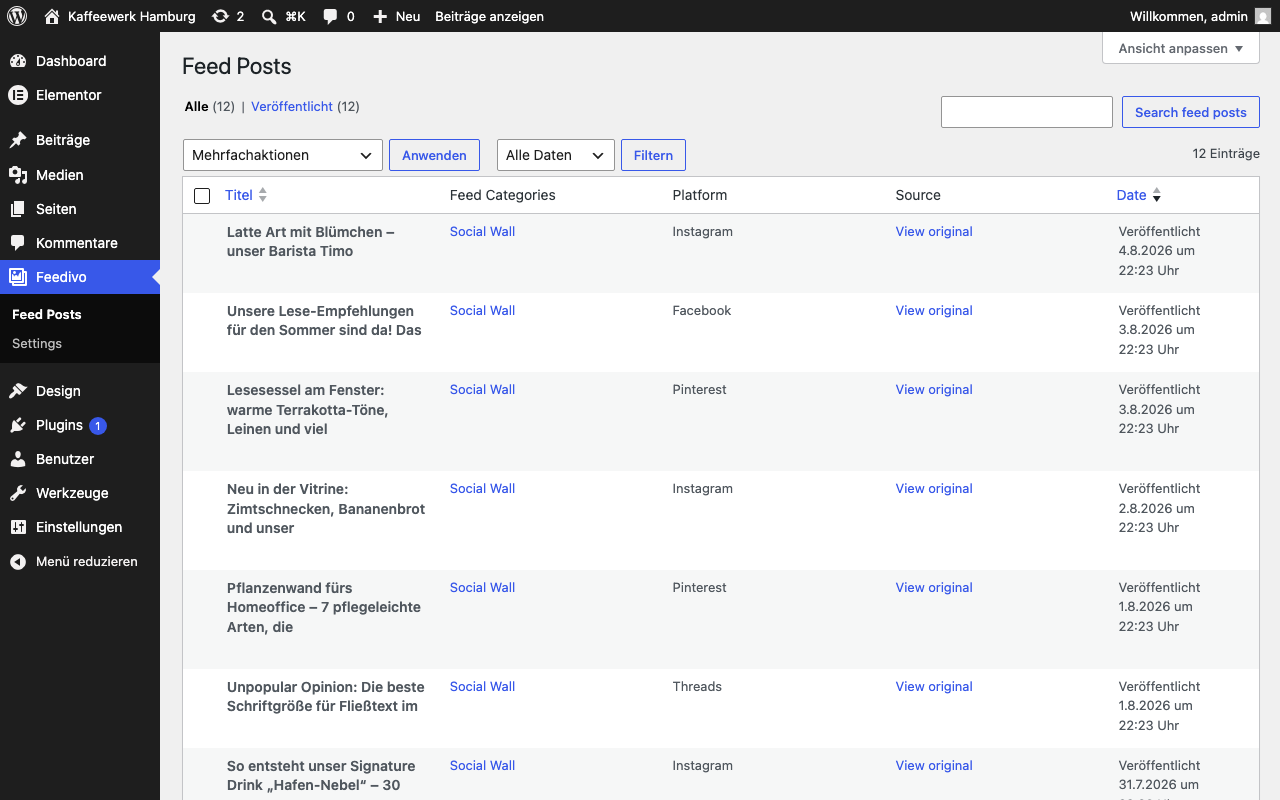The height and width of the screenshot is (800, 1280).
Task: Click the Elementor sidebar icon
Action: click(x=18, y=95)
